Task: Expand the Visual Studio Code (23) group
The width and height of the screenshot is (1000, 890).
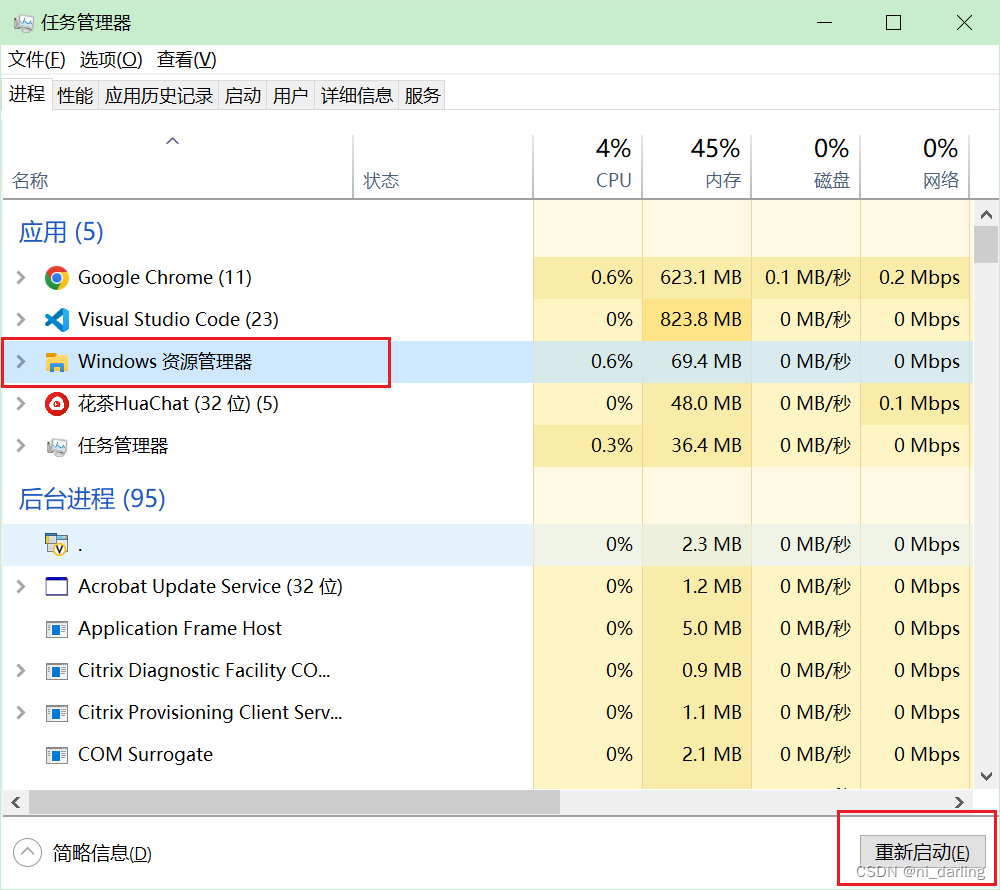Action: coord(21,319)
